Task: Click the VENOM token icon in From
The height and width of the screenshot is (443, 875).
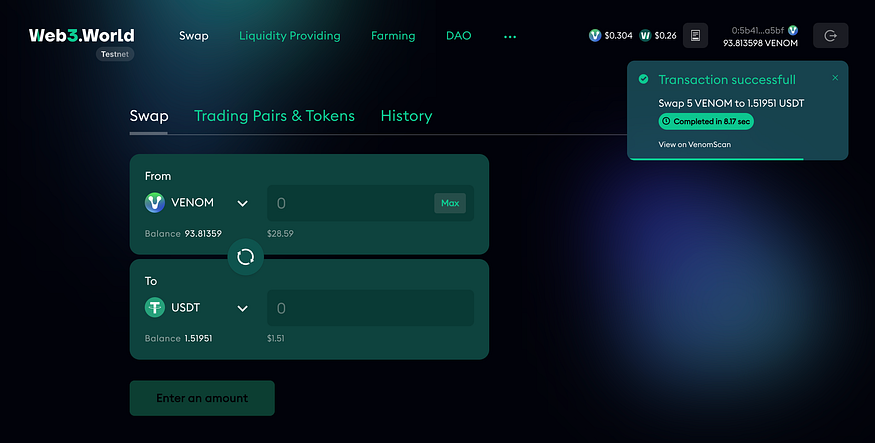Action: (x=155, y=203)
